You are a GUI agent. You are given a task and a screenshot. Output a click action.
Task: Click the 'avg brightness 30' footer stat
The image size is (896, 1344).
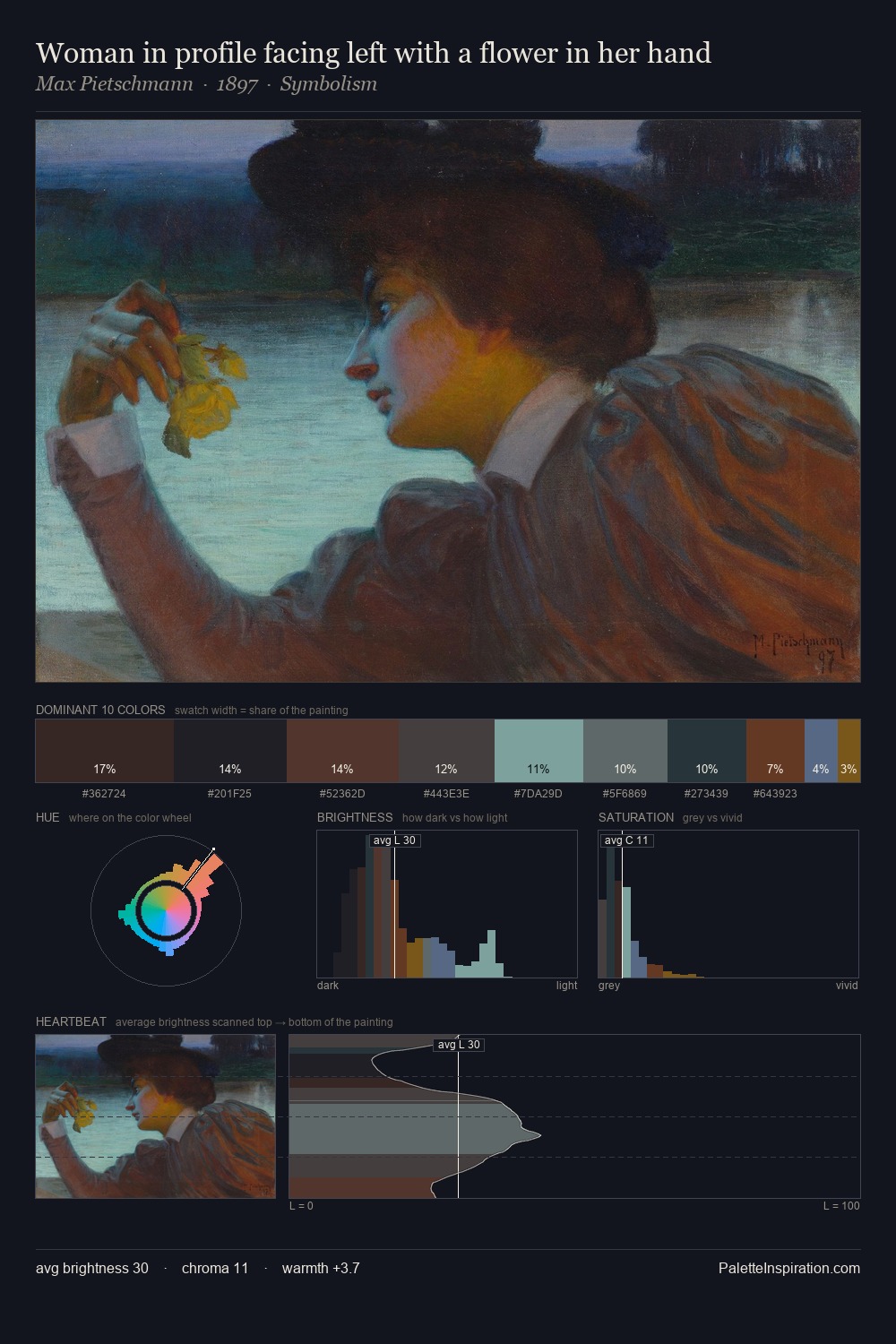click(x=92, y=1268)
